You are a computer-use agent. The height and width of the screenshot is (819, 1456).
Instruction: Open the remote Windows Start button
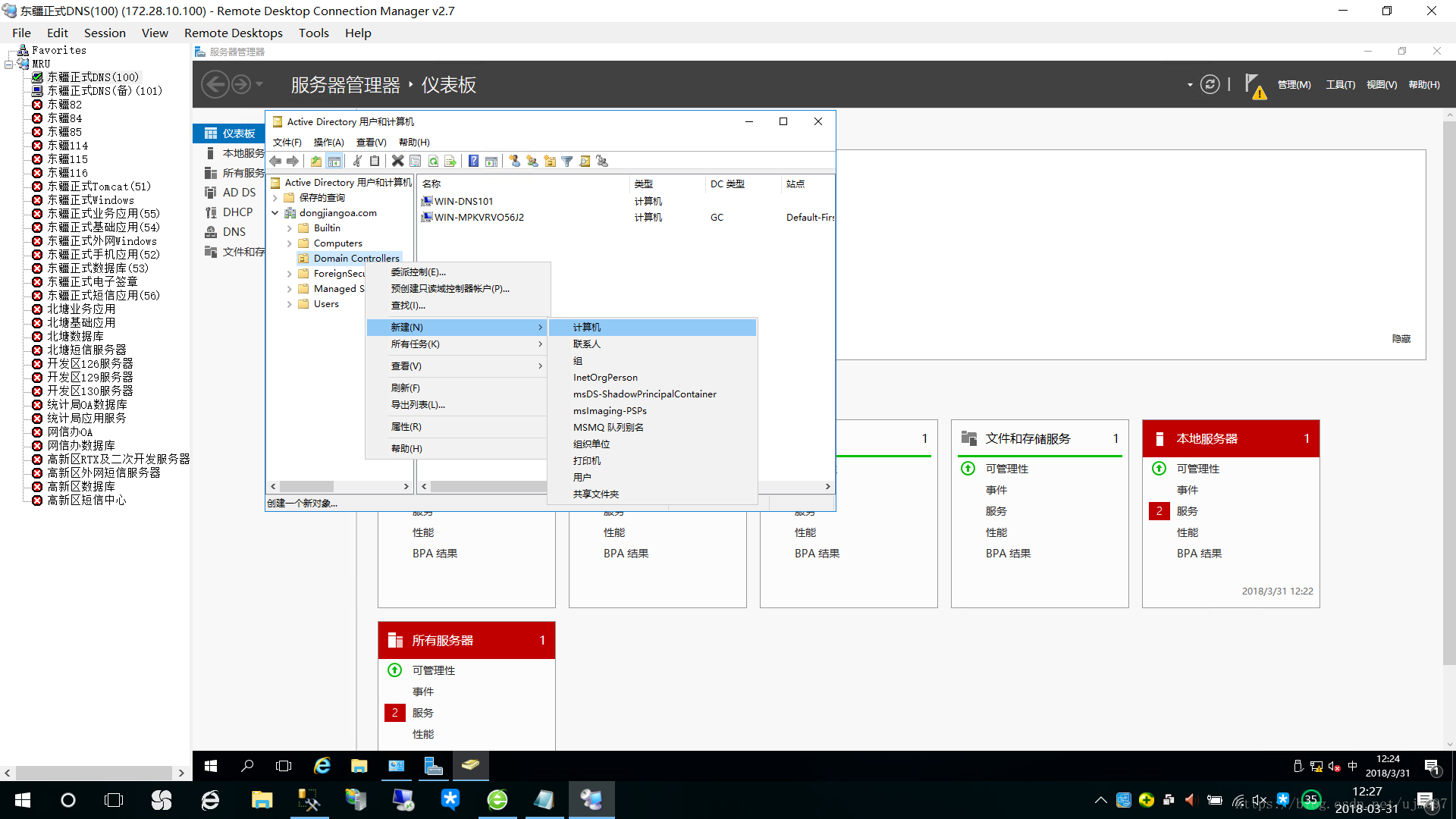pyautogui.click(x=211, y=766)
